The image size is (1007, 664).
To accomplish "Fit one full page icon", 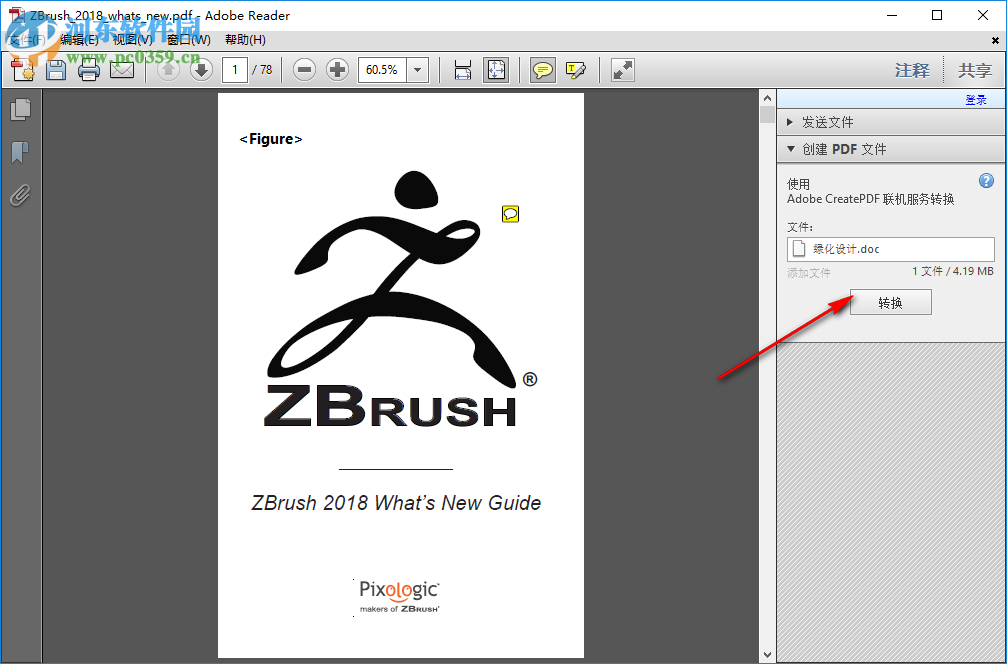I will 496,69.
